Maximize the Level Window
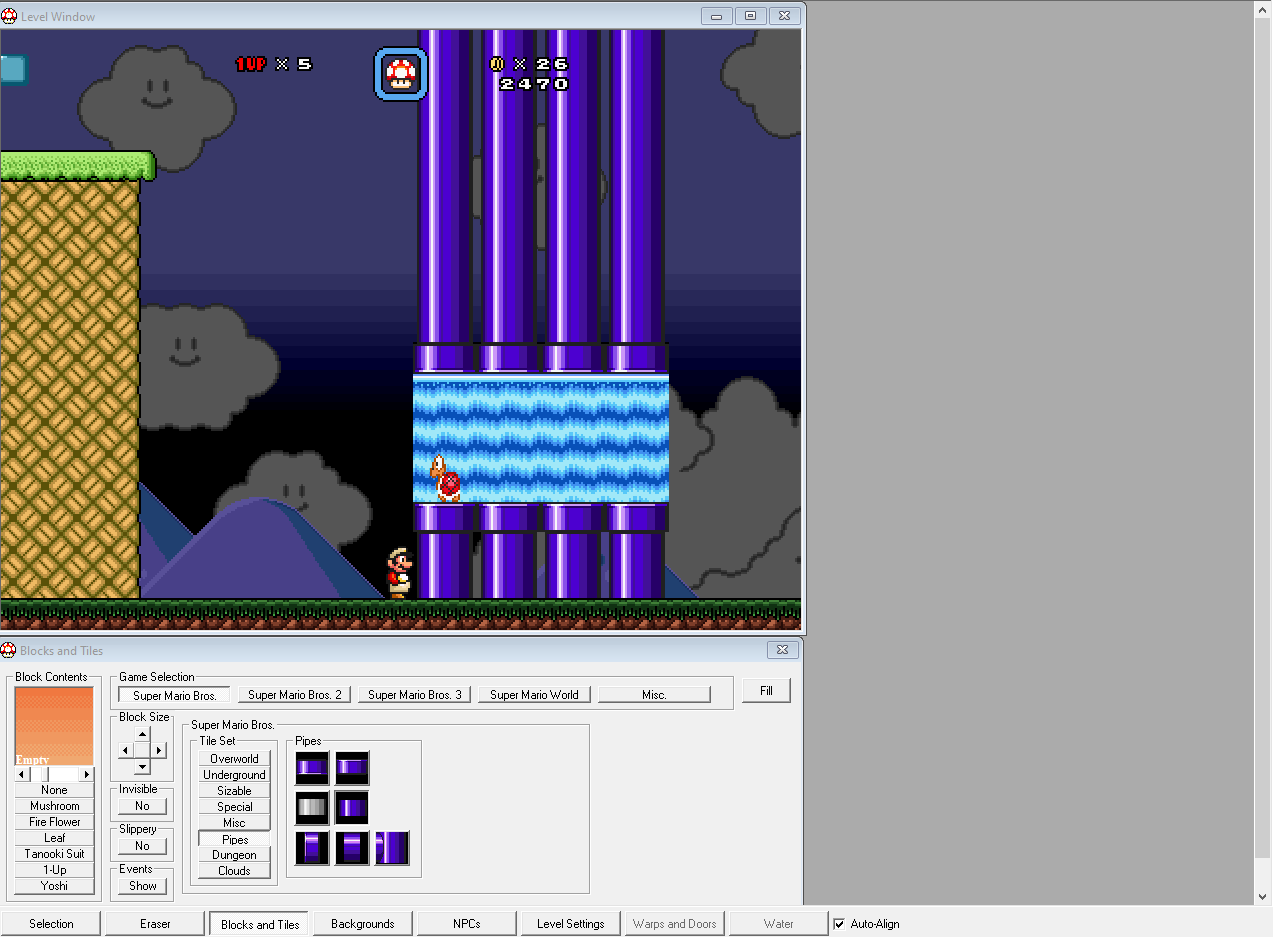 750,16
